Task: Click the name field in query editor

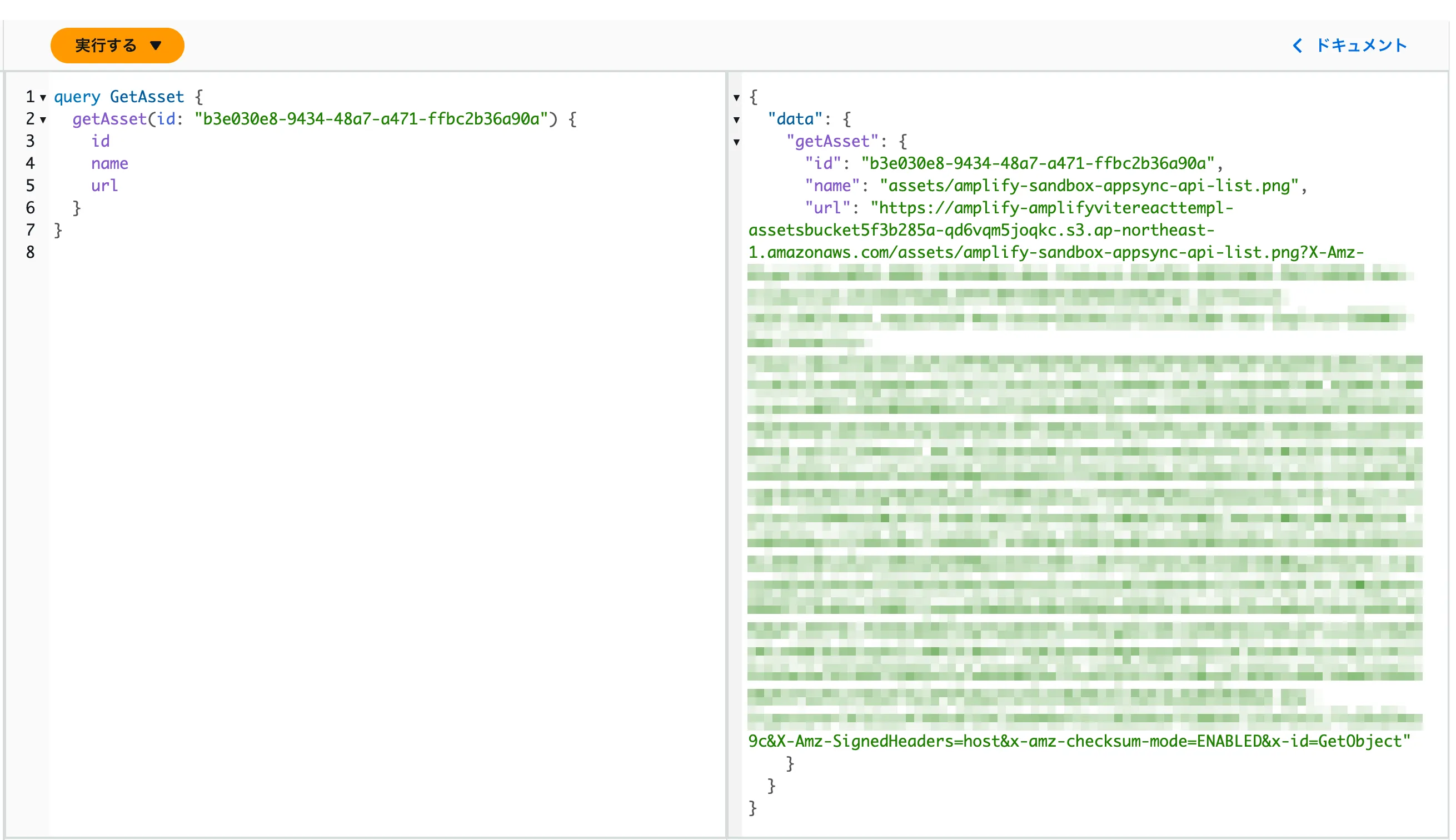Action: 109,164
